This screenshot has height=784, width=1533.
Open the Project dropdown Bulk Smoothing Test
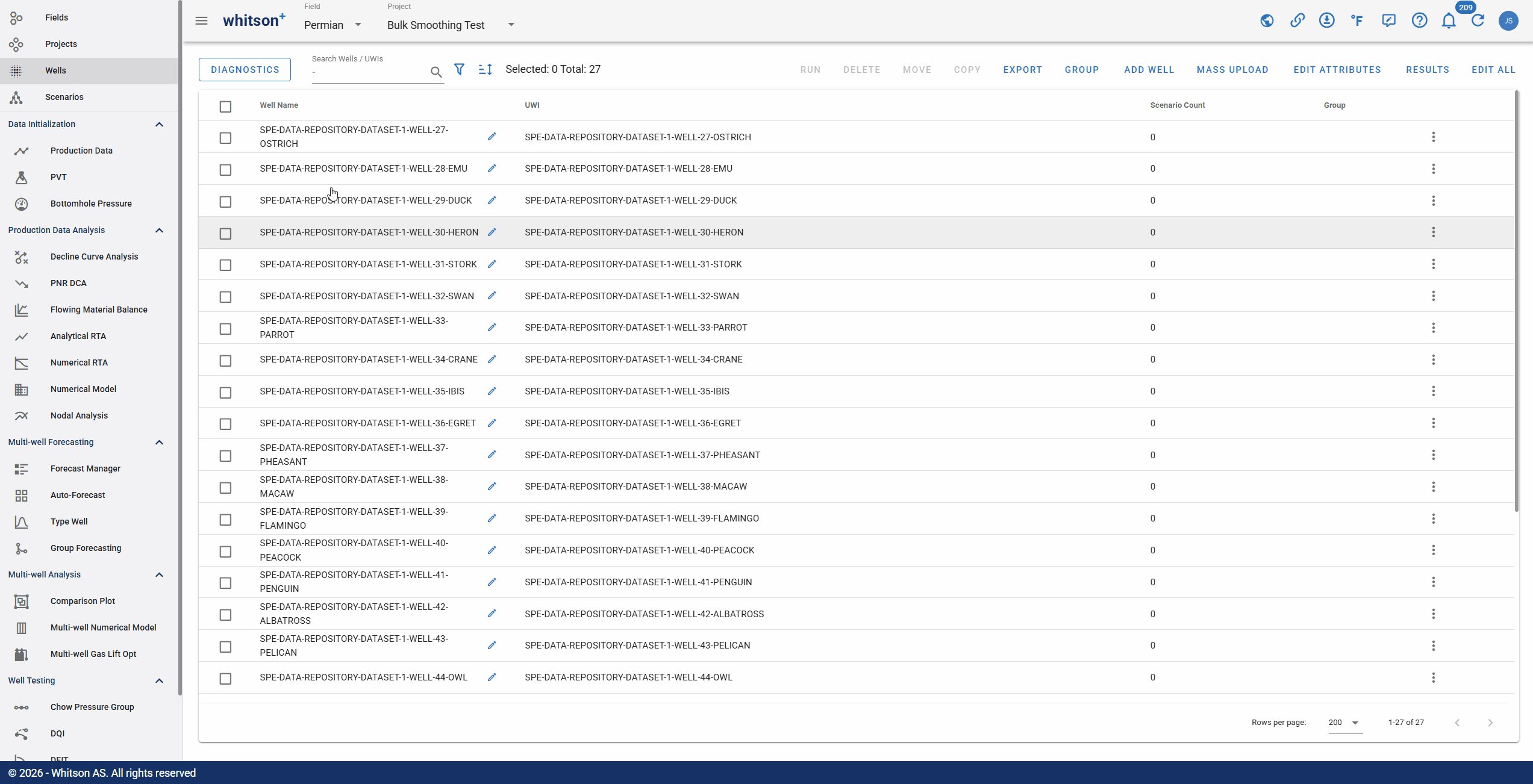click(x=451, y=25)
